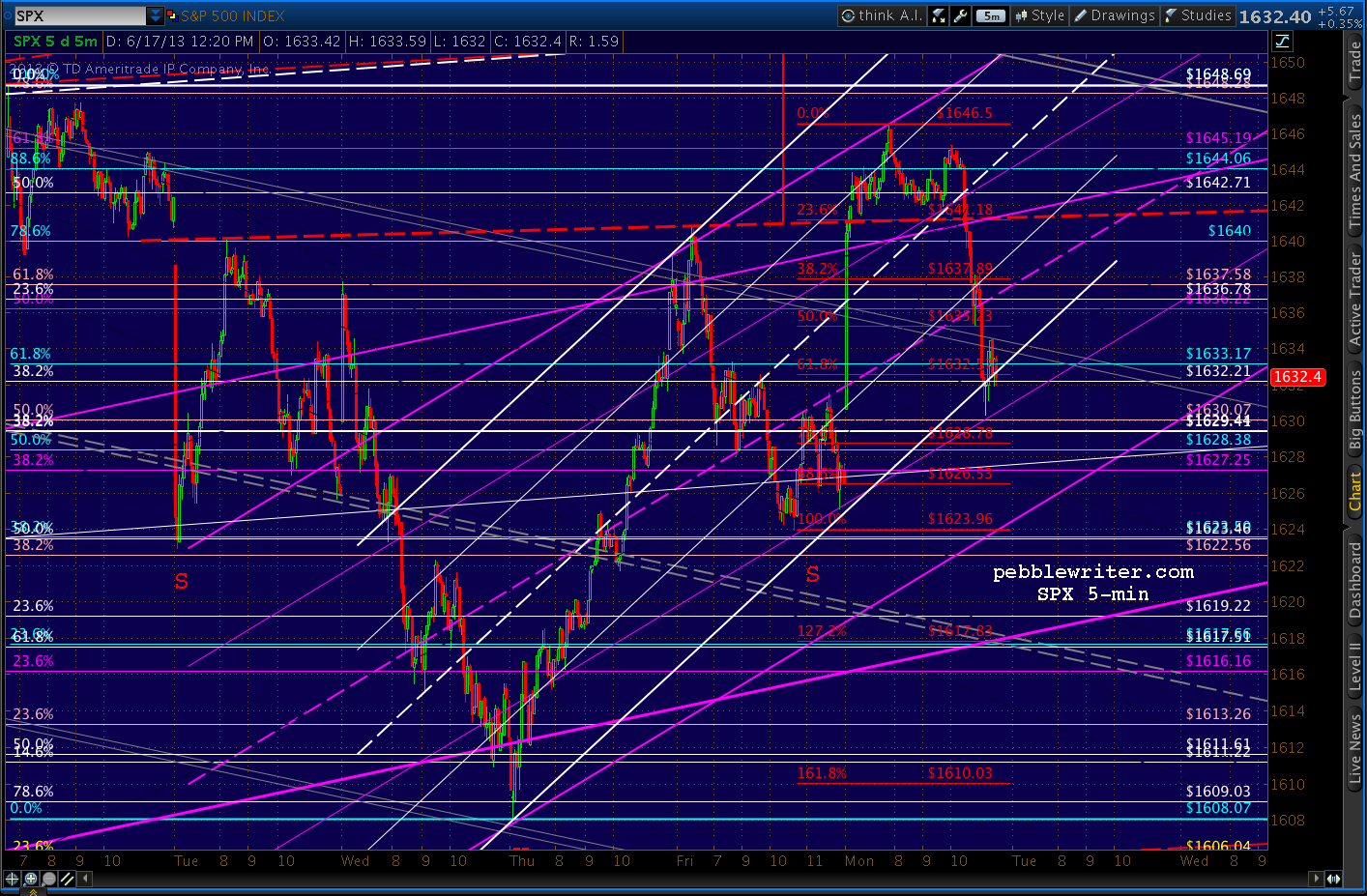The width and height of the screenshot is (1367, 896).
Task: Click the crosshair pan tool icon
Action: (12, 879)
